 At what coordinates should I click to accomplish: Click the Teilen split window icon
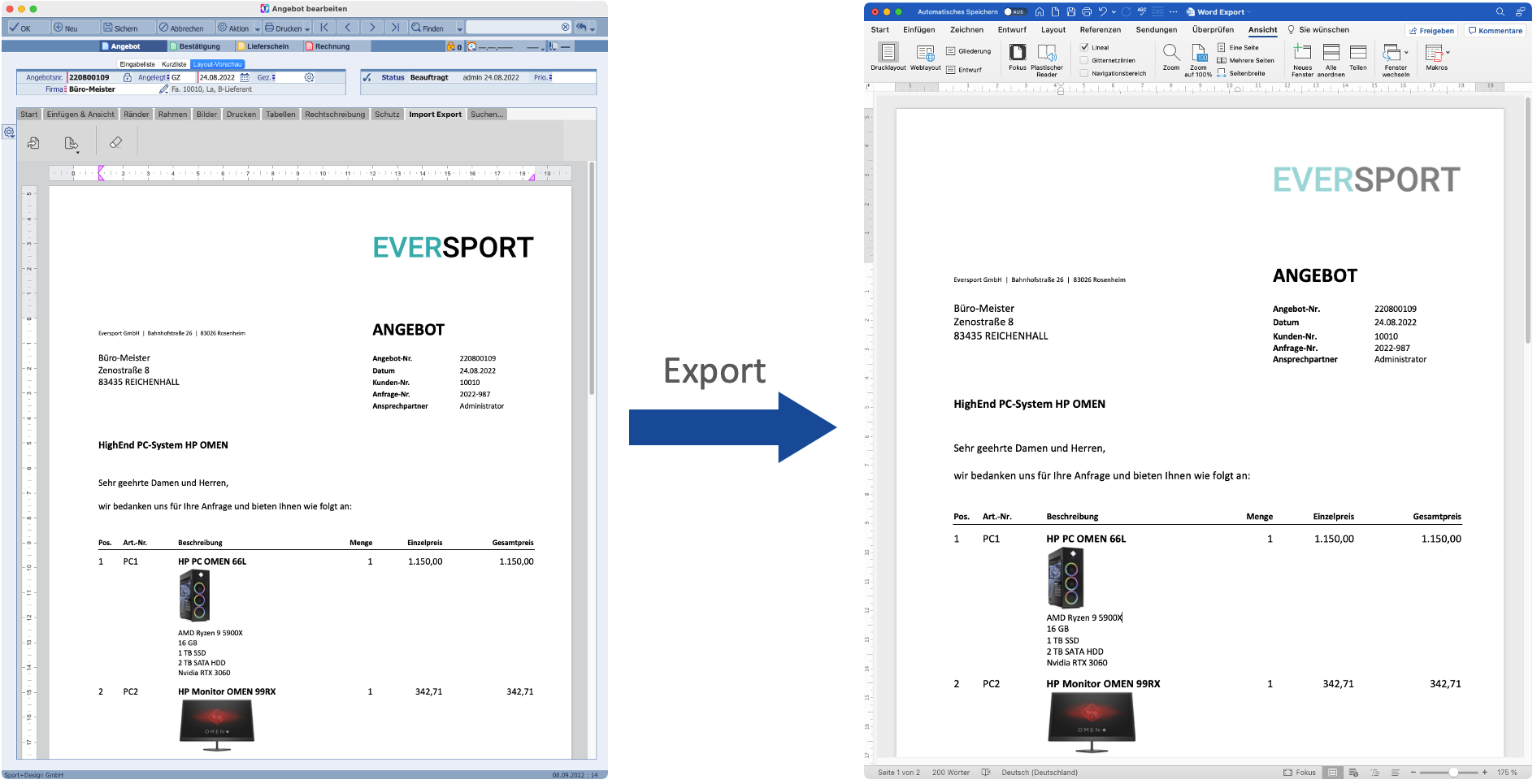[1358, 53]
